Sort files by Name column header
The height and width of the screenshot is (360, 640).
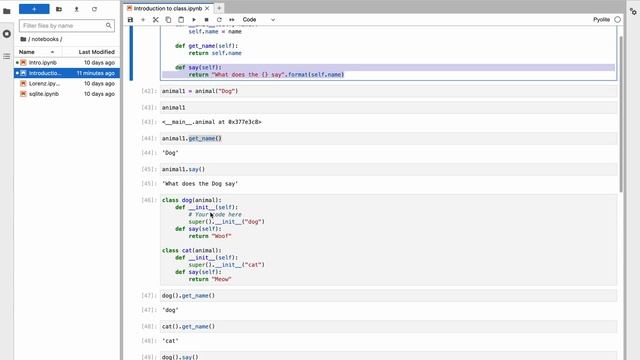(x=38, y=52)
